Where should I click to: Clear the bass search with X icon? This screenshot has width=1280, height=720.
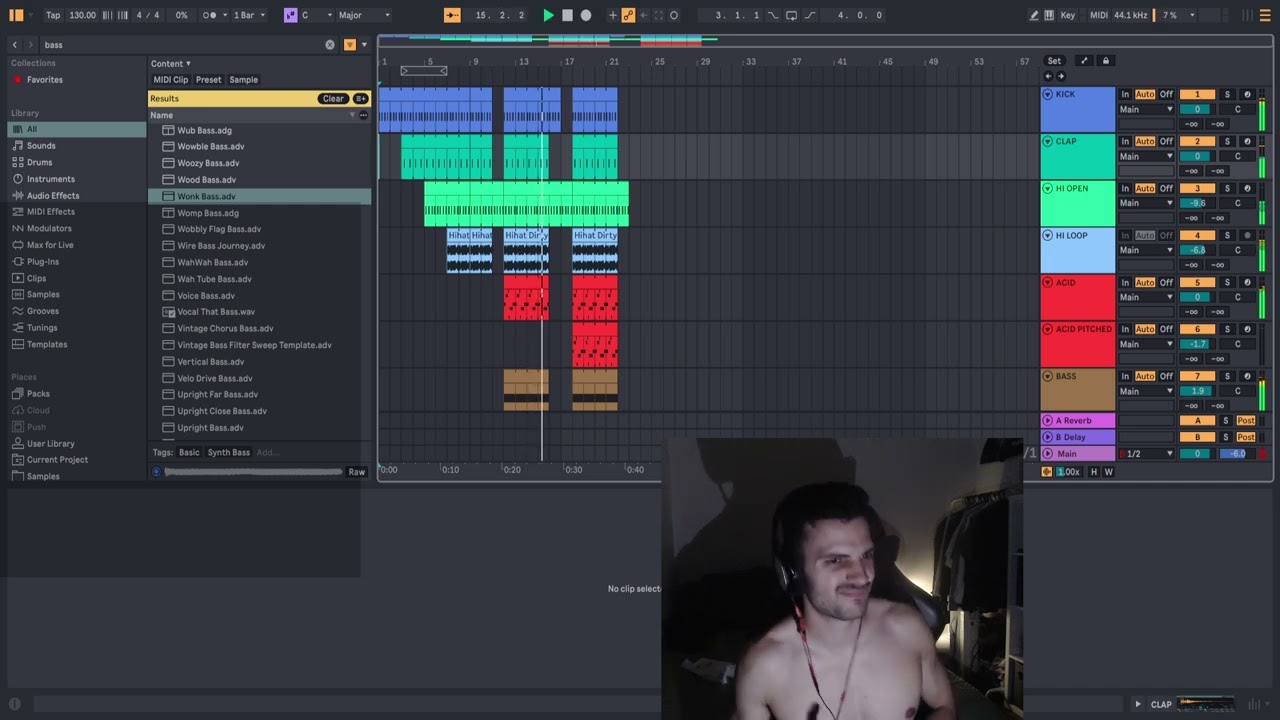point(330,44)
